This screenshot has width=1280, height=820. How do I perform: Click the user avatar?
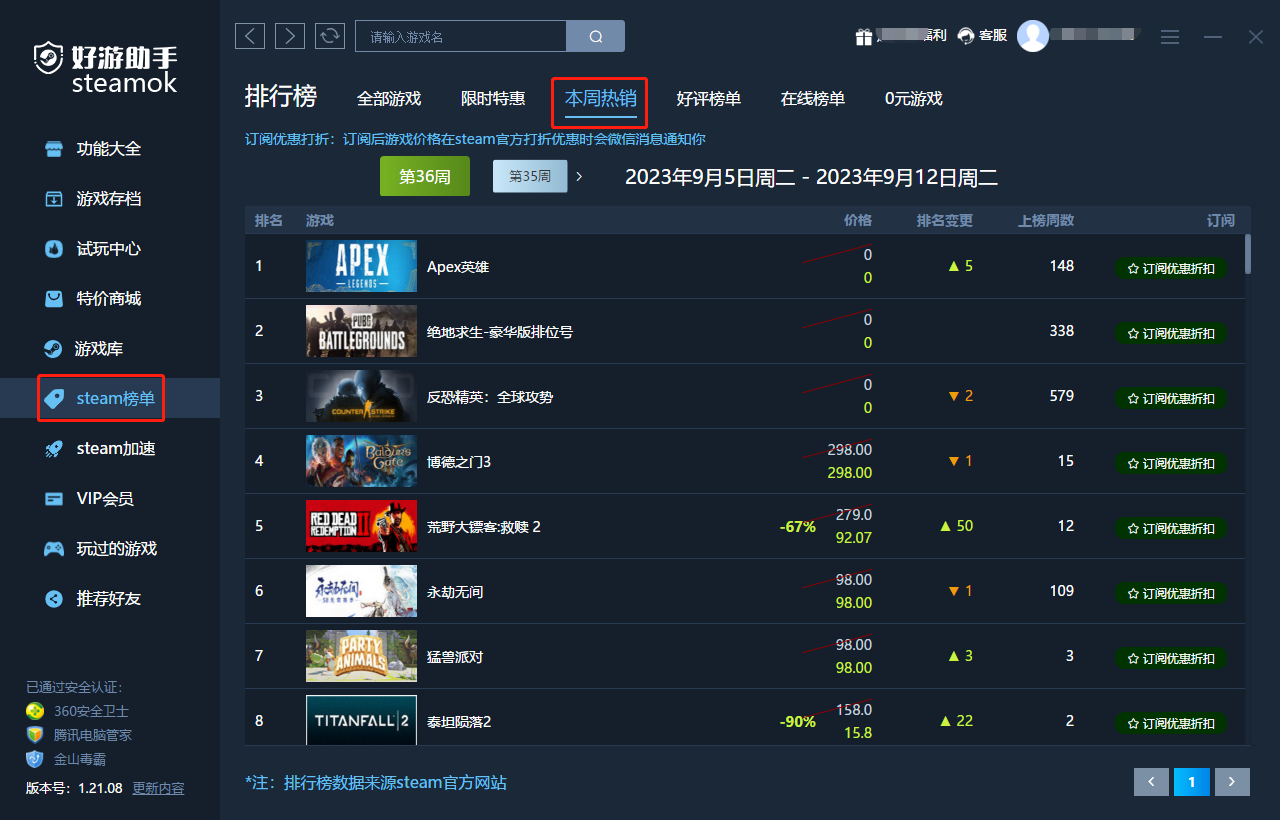click(x=1033, y=36)
